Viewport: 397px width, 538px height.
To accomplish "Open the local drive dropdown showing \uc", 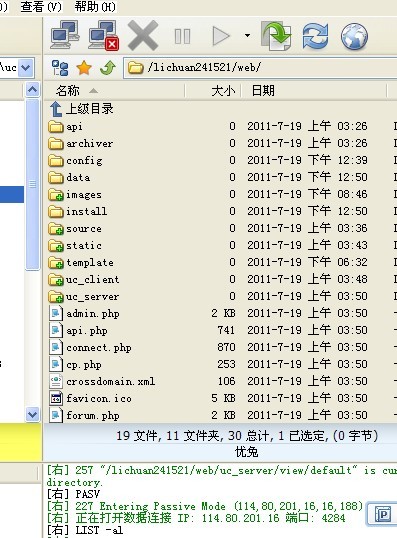I will (25, 68).
